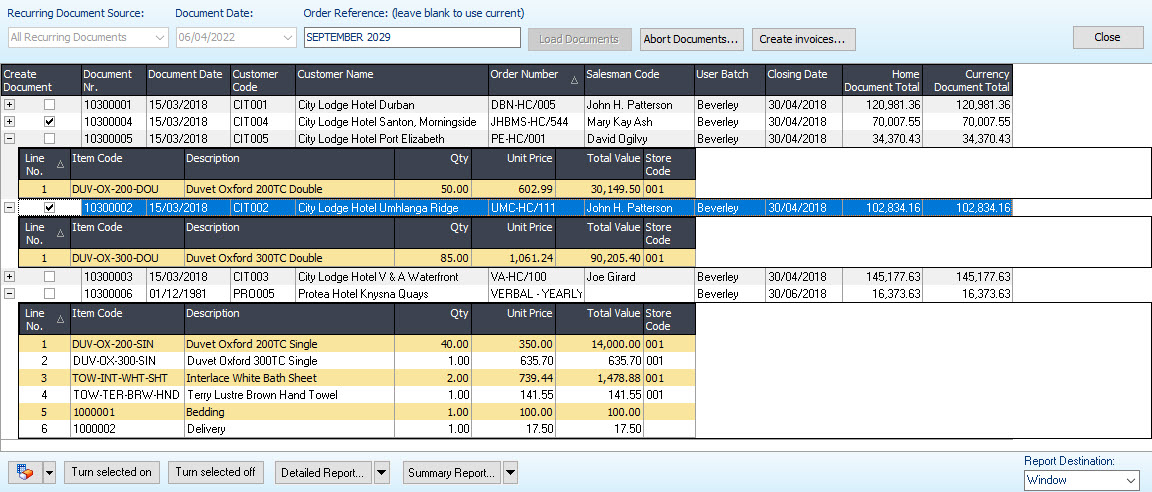Open the Summary Report dropdown arrow
The height and width of the screenshot is (492, 1152).
click(510, 473)
